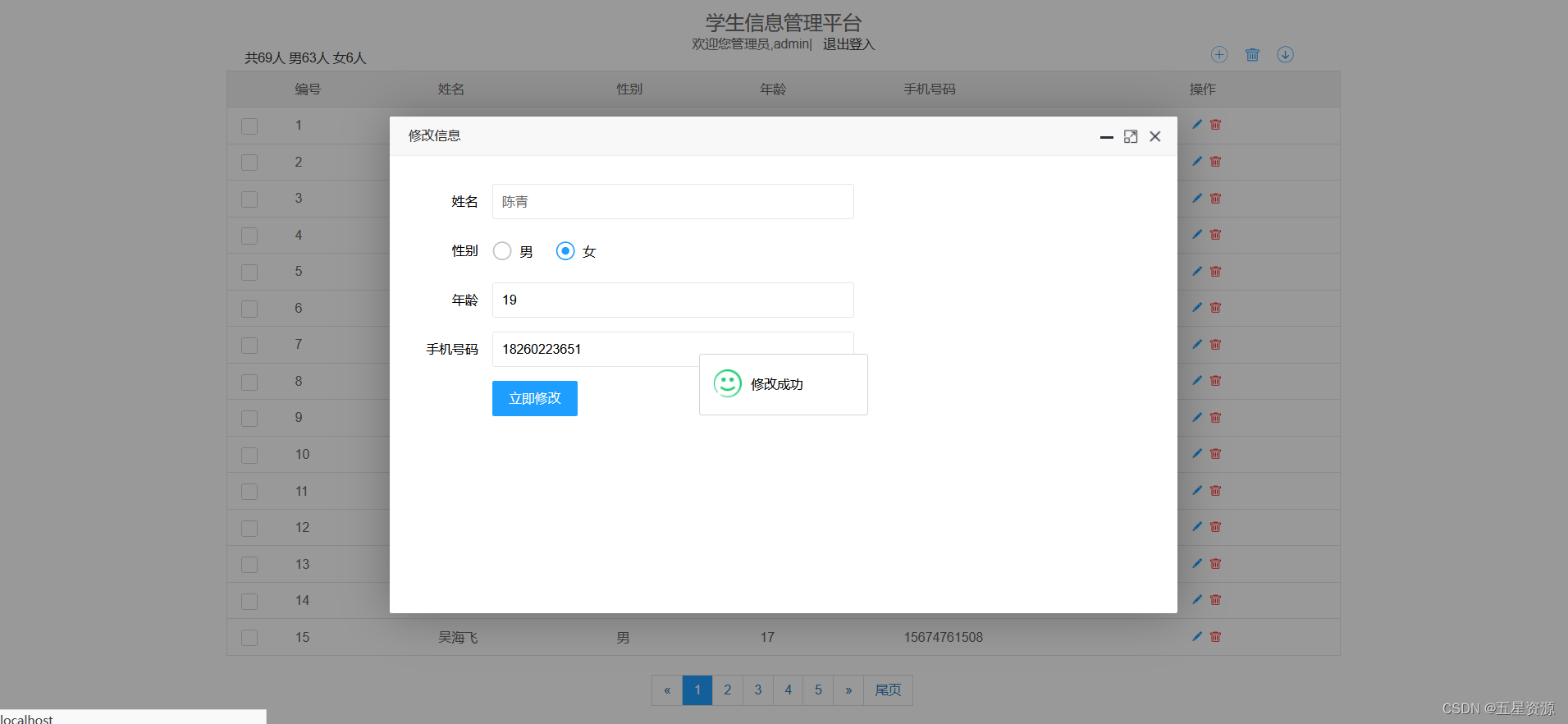This screenshot has width=1568, height=724.
Task: Click the delete trash icon in row 6
Action: pos(1216,308)
